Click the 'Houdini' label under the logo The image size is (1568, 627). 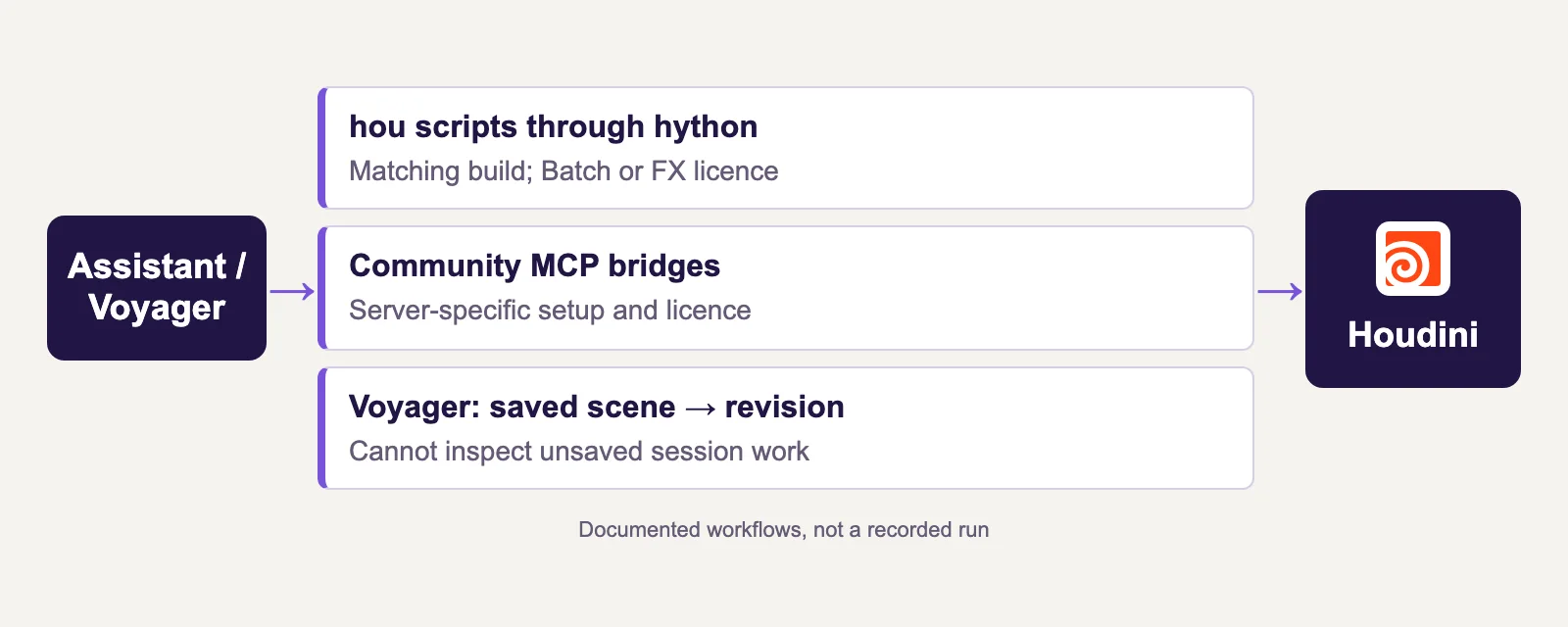[1413, 335]
